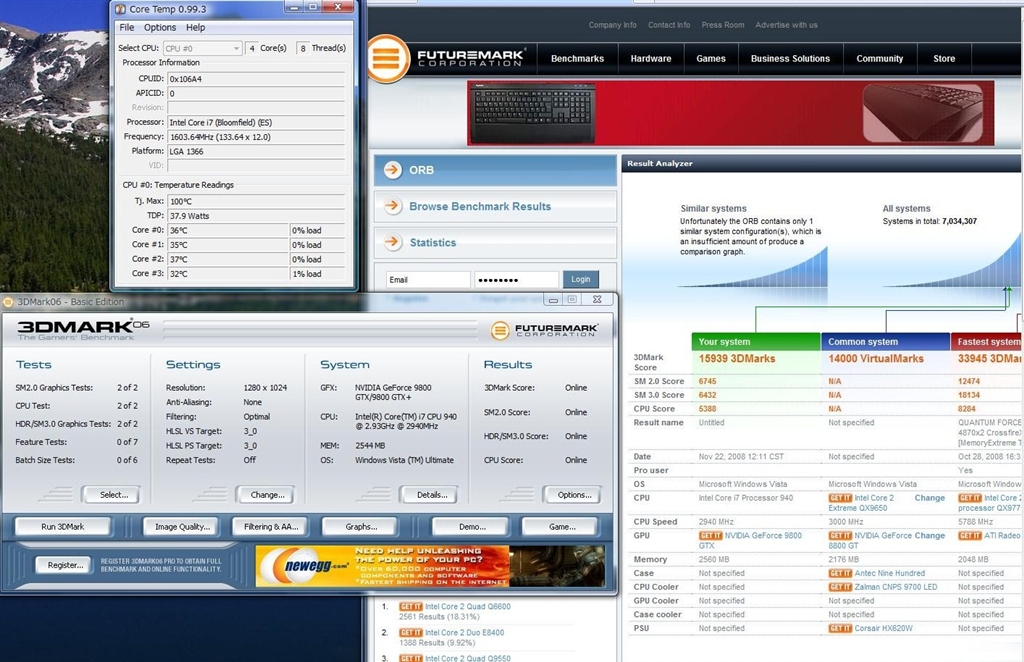Click the 15939 3DMarks score text
The image size is (1024, 662).
pyautogui.click(x=737, y=358)
